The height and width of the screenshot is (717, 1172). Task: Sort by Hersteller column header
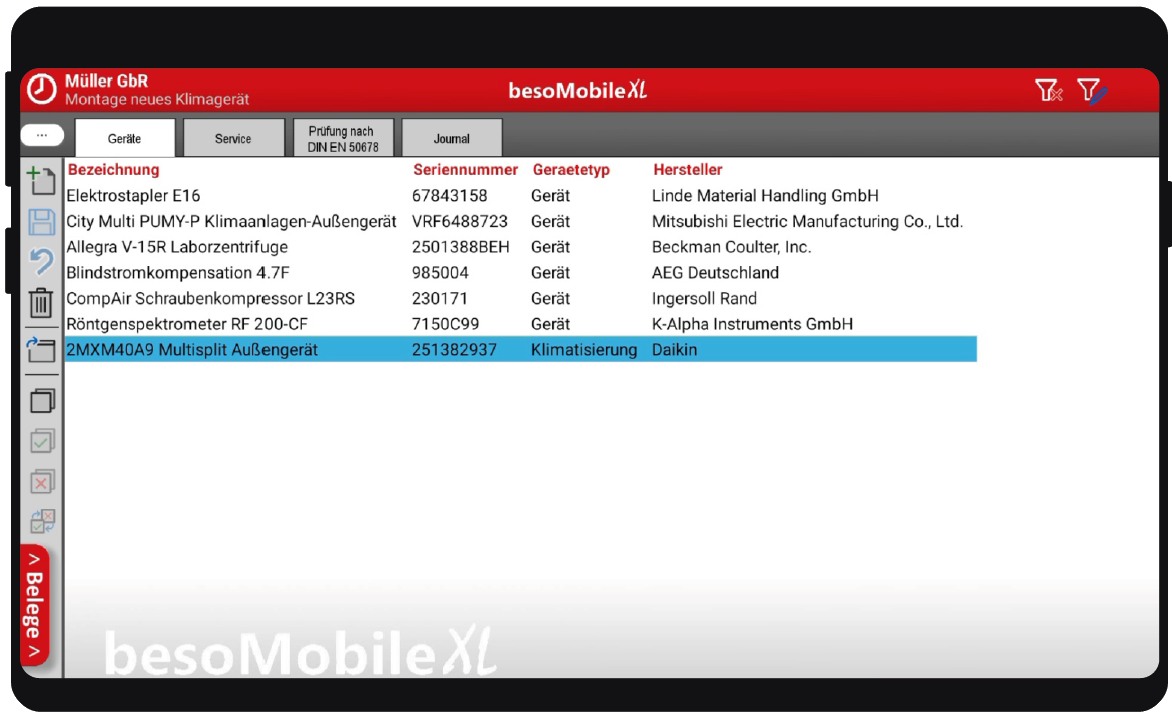[x=688, y=170]
